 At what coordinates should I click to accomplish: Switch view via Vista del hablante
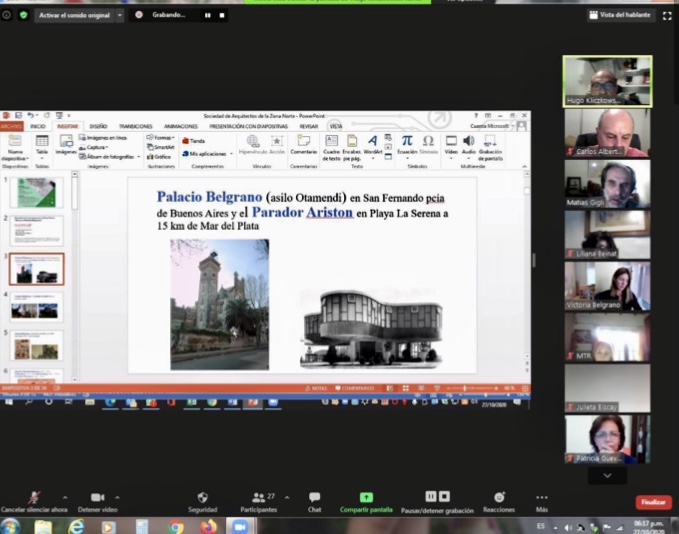pos(620,15)
